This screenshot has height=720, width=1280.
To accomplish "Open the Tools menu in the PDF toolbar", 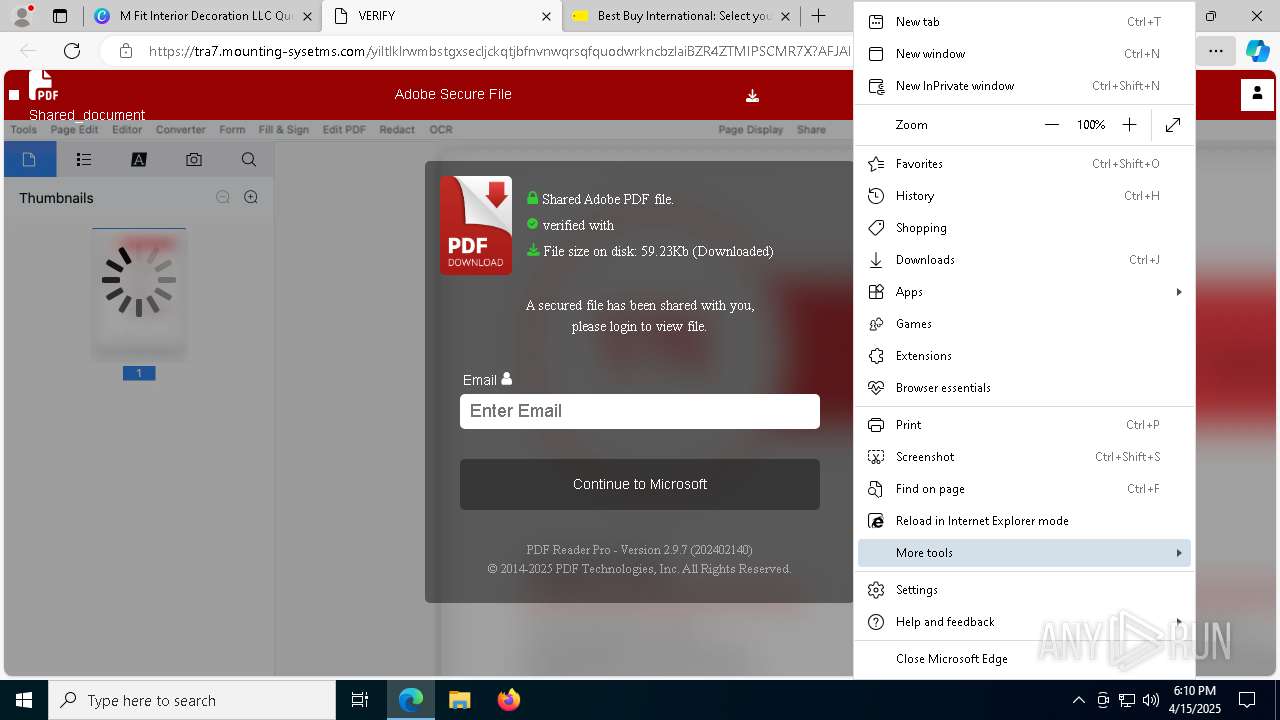I will coord(23,130).
